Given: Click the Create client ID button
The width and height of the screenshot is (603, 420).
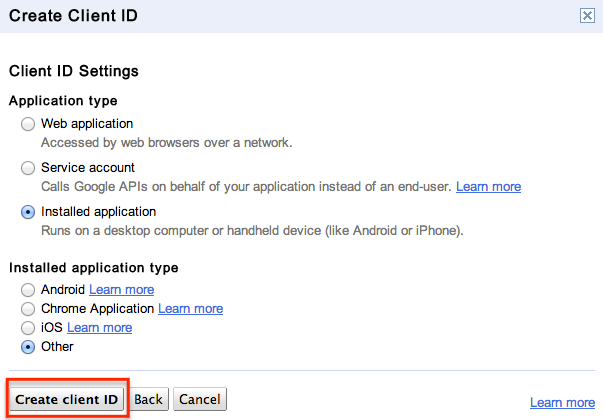Looking at the screenshot, I should pos(67,399).
